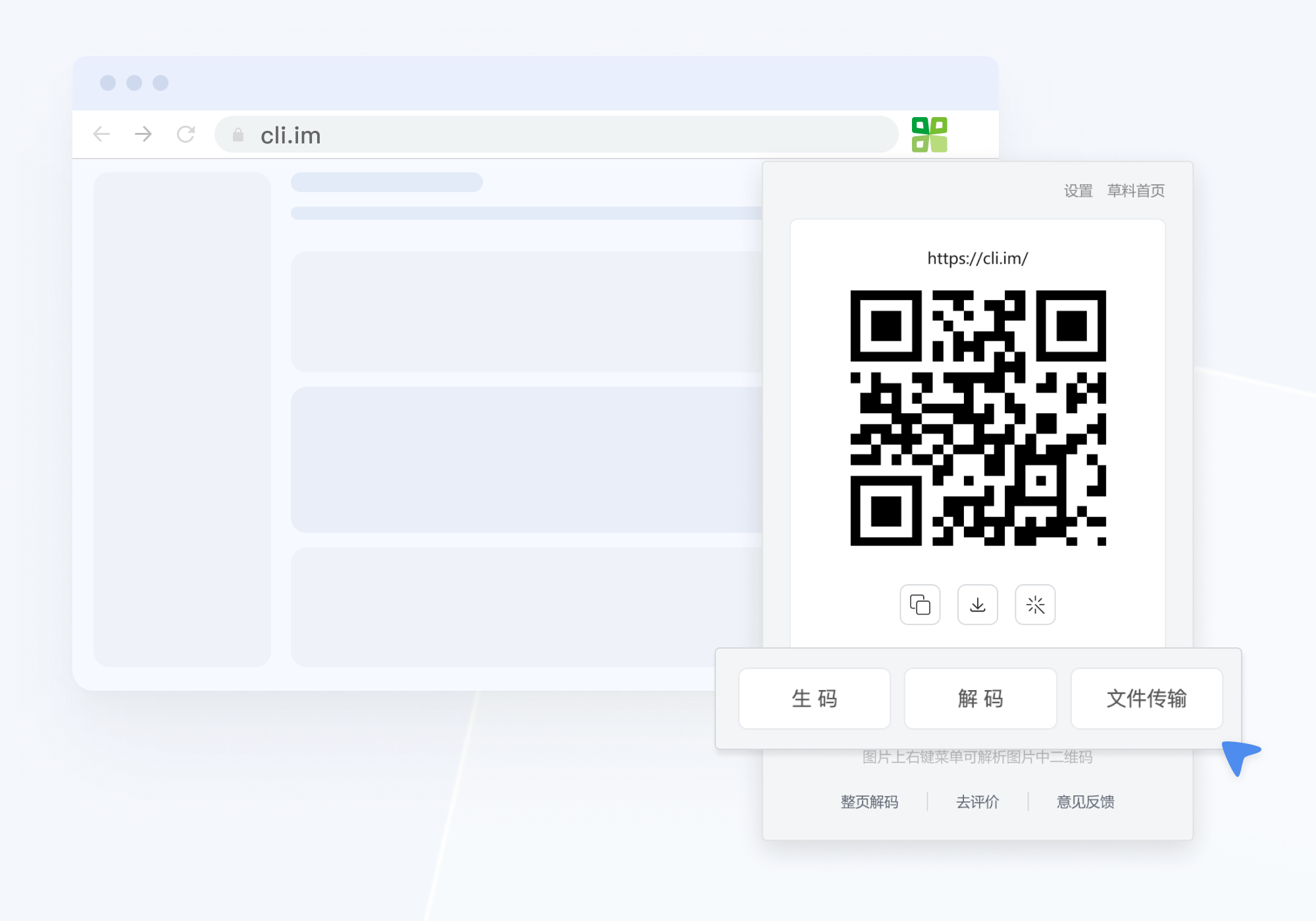Click the browser back arrow

click(x=101, y=134)
